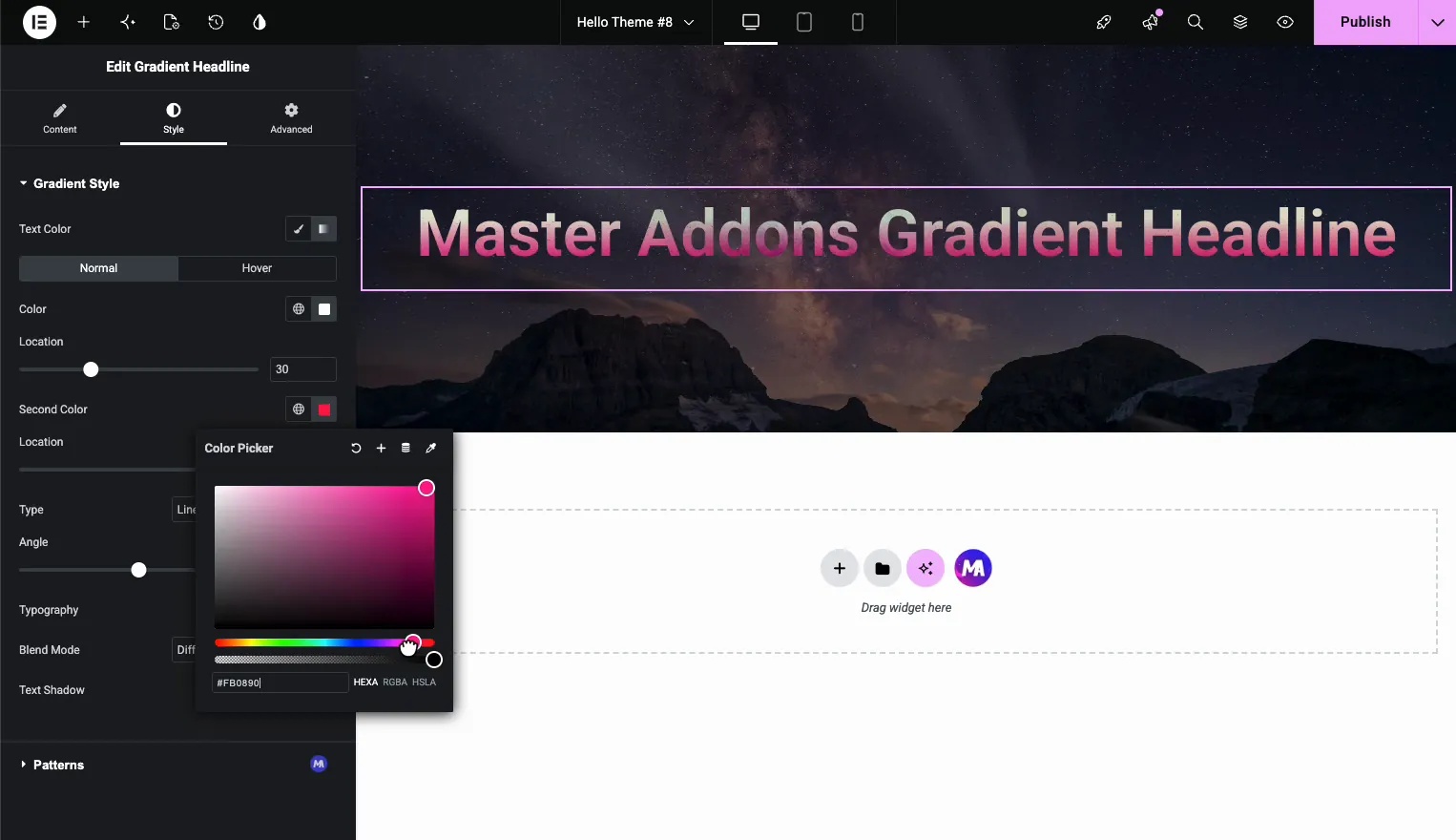
Task: Open the Blend Mode dropdown
Action: (x=184, y=650)
